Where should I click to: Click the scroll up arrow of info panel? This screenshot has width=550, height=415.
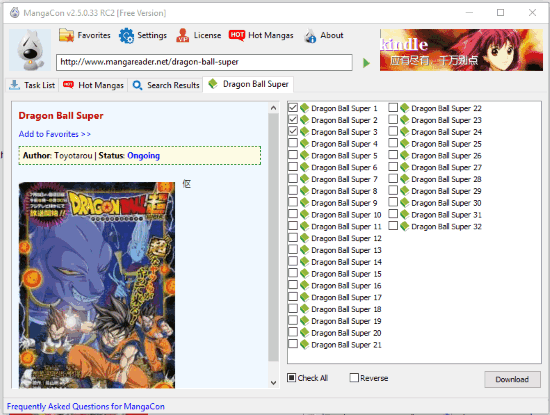tap(274, 108)
